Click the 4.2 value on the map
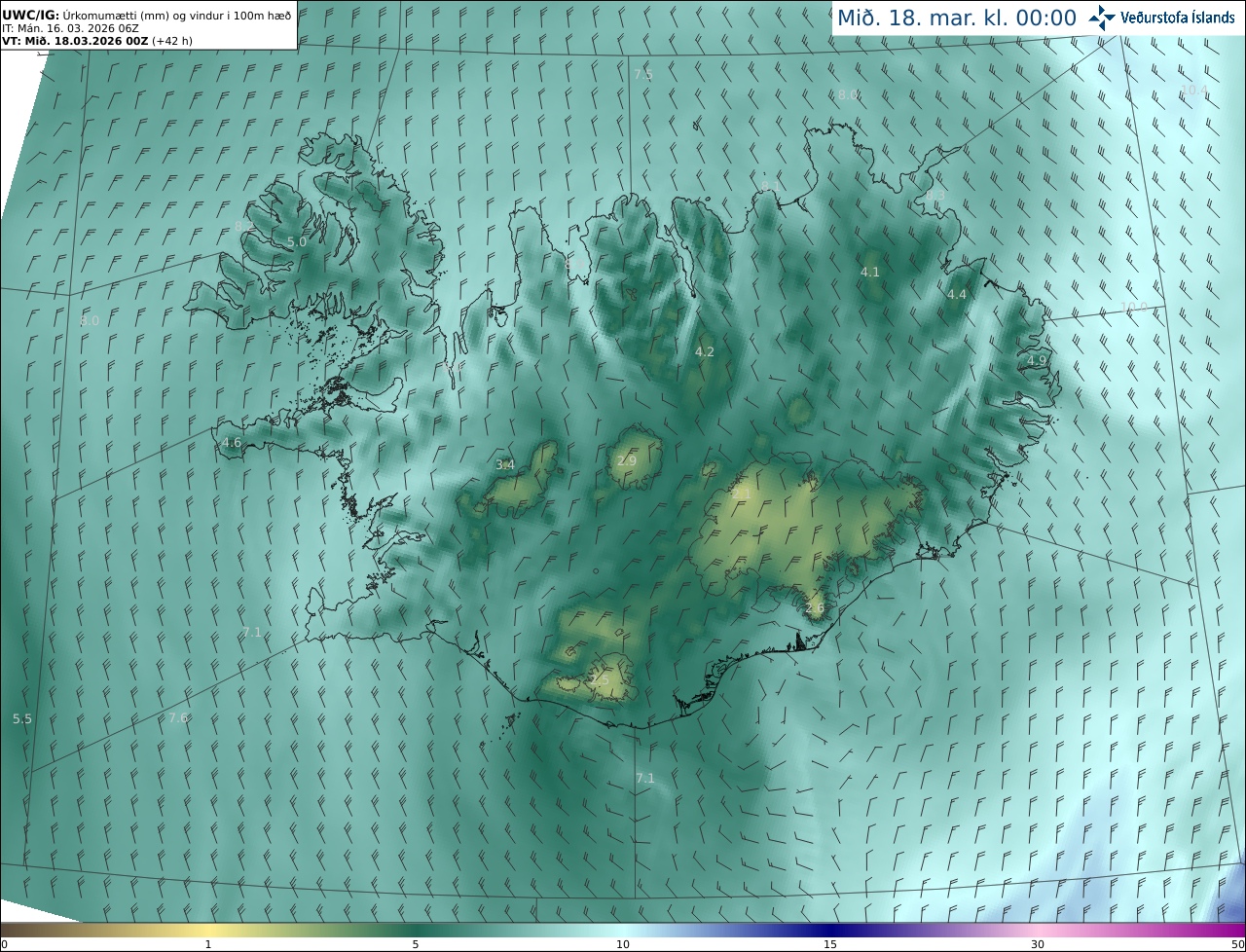The image size is (1246, 952). (705, 351)
